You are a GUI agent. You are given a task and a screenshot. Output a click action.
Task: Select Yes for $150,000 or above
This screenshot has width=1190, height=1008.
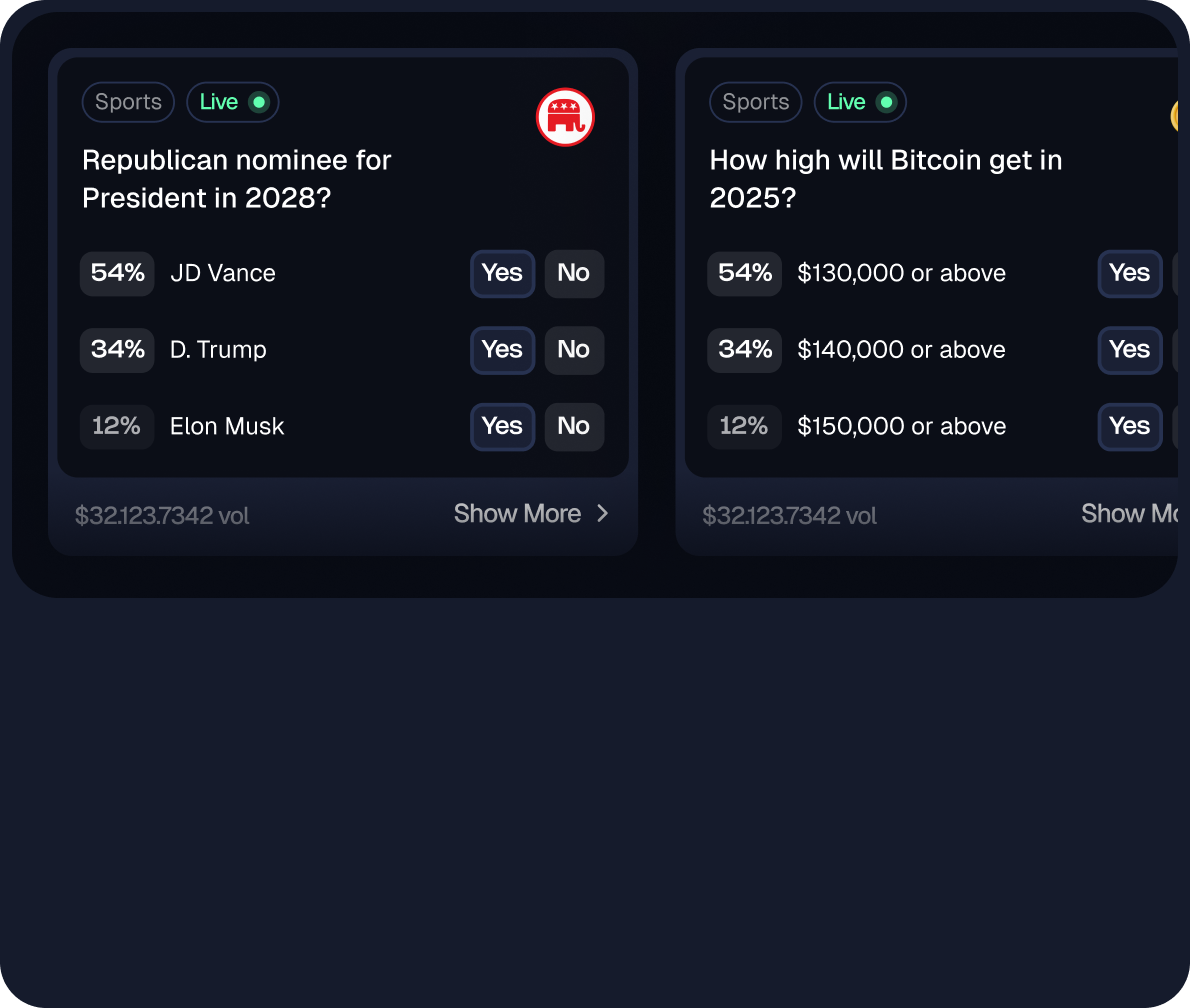click(1129, 426)
